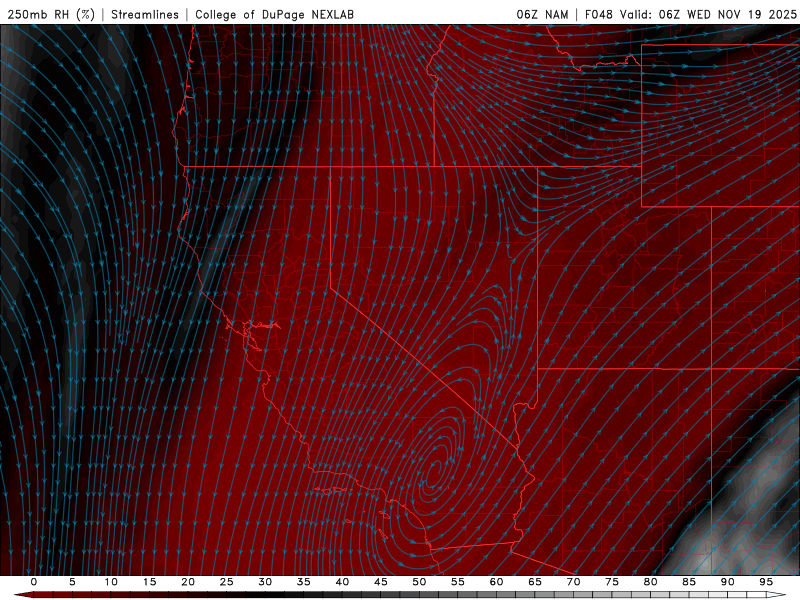Click the "85" color scale label
The image size is (800, 600).
(689, 582)
